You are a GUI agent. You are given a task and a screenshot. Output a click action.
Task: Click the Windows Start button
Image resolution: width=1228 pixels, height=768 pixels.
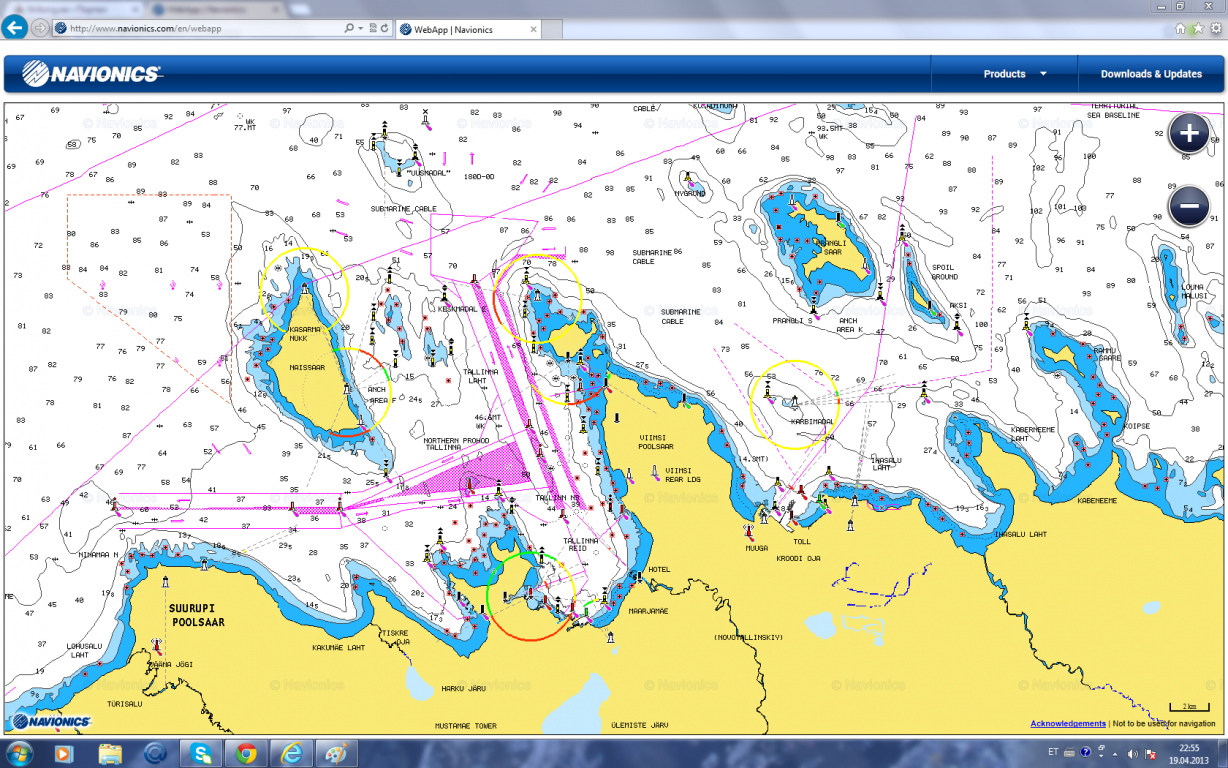[x=19, y=752]
